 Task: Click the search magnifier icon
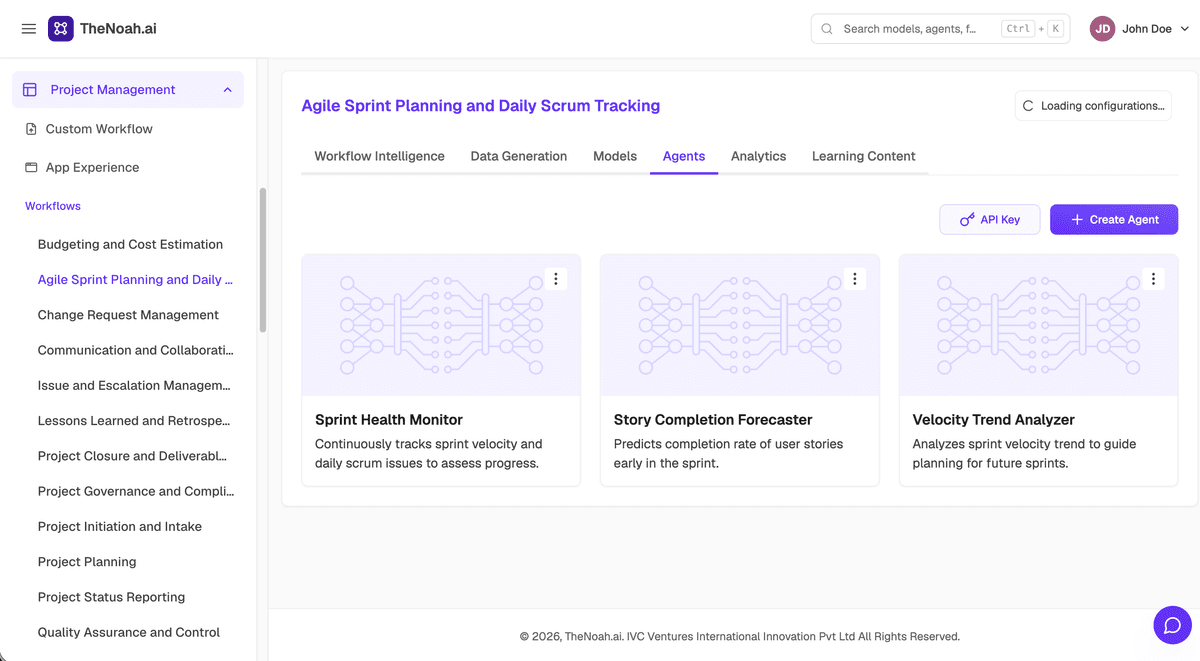point(827,29)
